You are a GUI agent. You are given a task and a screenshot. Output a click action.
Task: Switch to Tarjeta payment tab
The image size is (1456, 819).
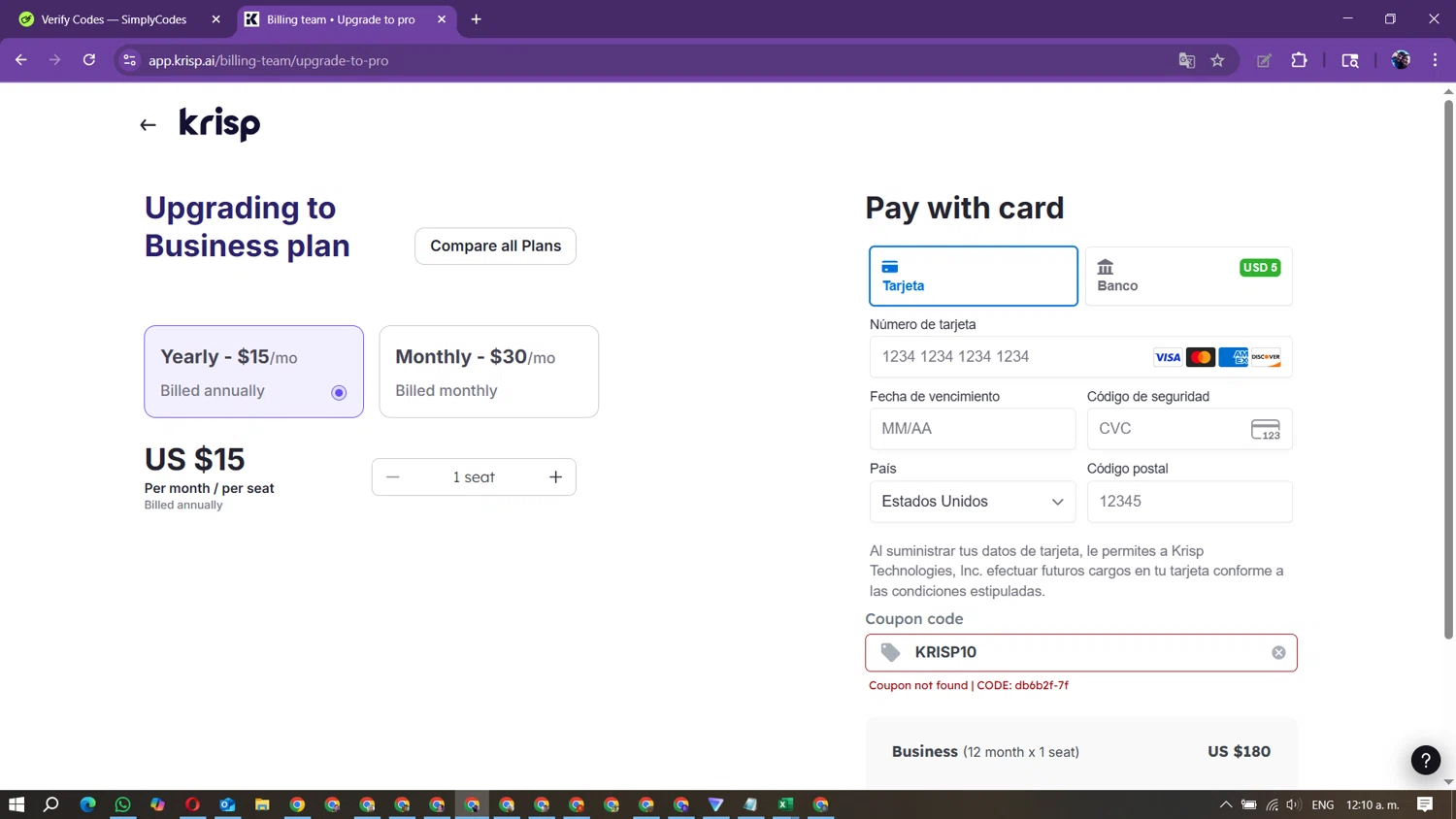click(x=974, y=276)
